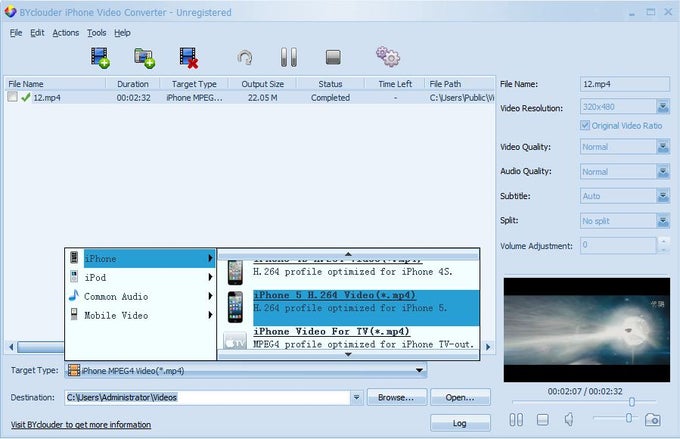Click the Add video file toolbar icon
680x439 pixels.
[x=100, y=58]
